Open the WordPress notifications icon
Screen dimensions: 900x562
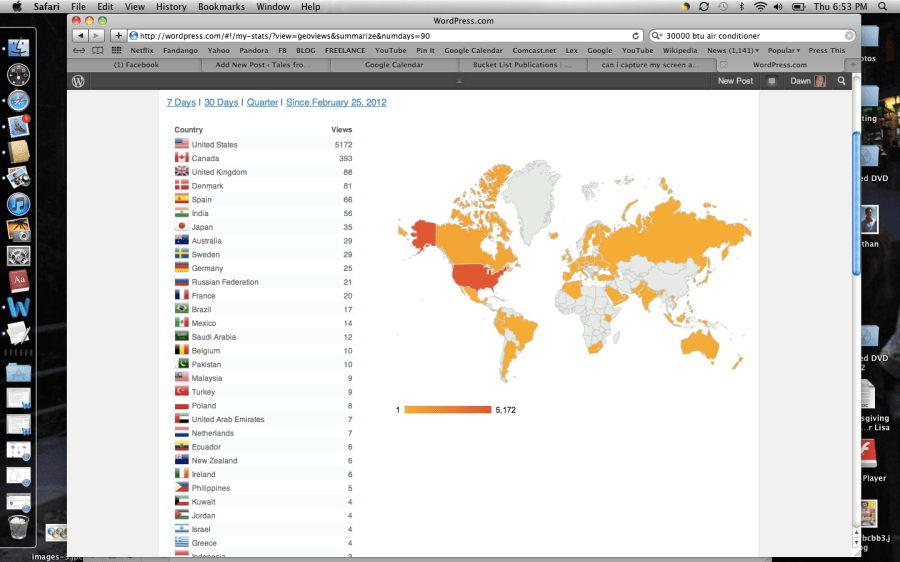[772, 81]
